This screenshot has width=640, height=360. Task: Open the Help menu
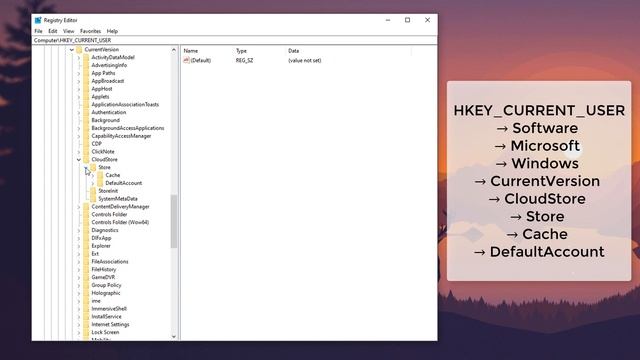pyautogui.click(x=112, y=31)
